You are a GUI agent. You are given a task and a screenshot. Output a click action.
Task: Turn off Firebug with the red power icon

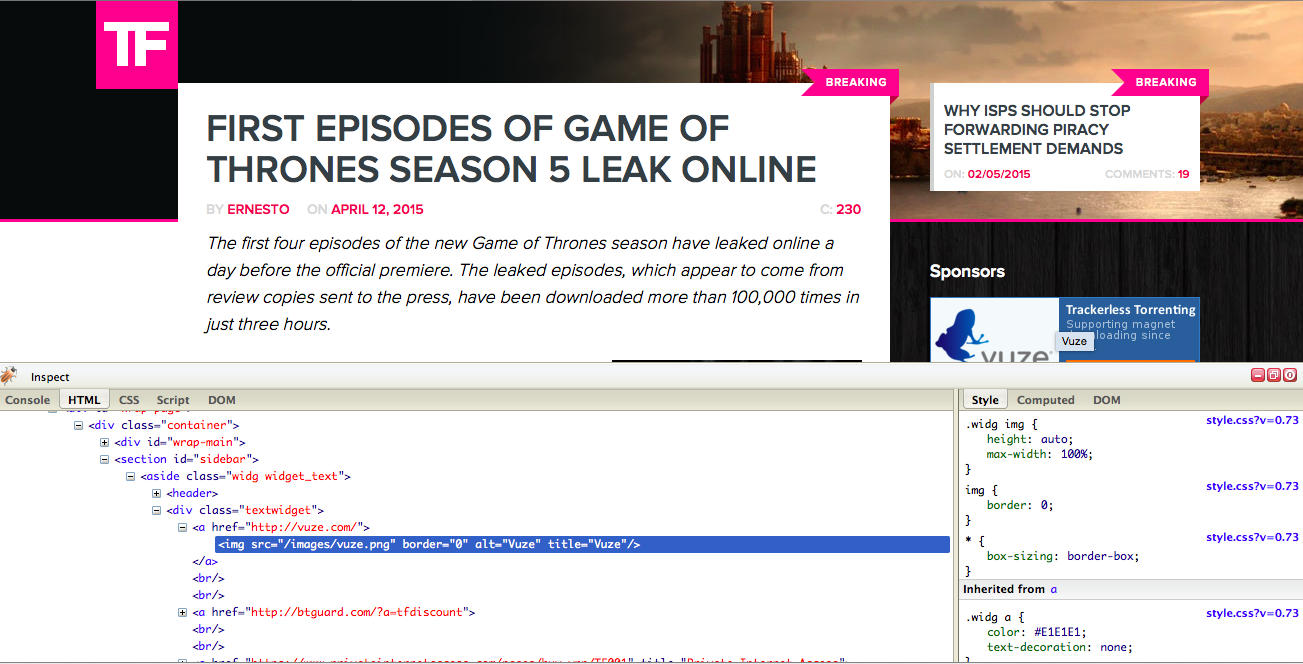coord(1290,376)
